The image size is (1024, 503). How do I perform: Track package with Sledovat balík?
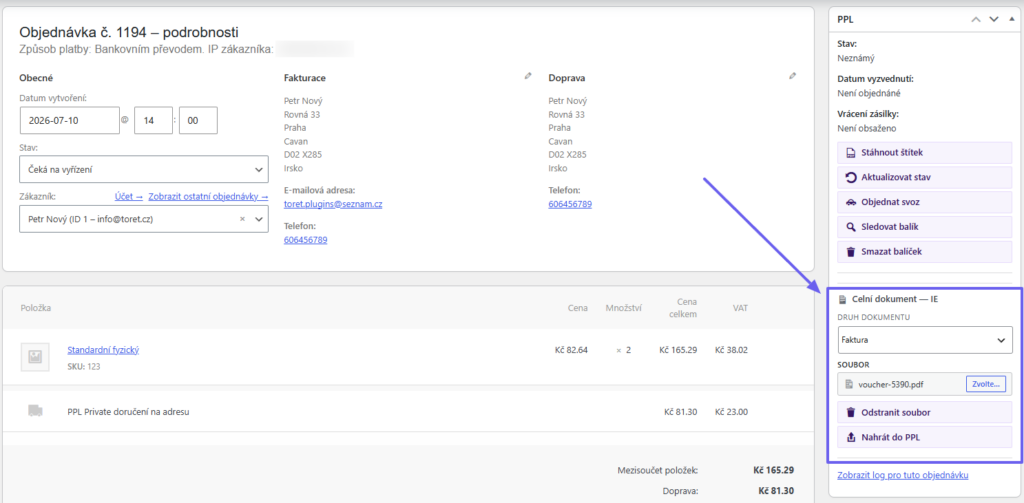pyautogui.click(x=924, y=227)
